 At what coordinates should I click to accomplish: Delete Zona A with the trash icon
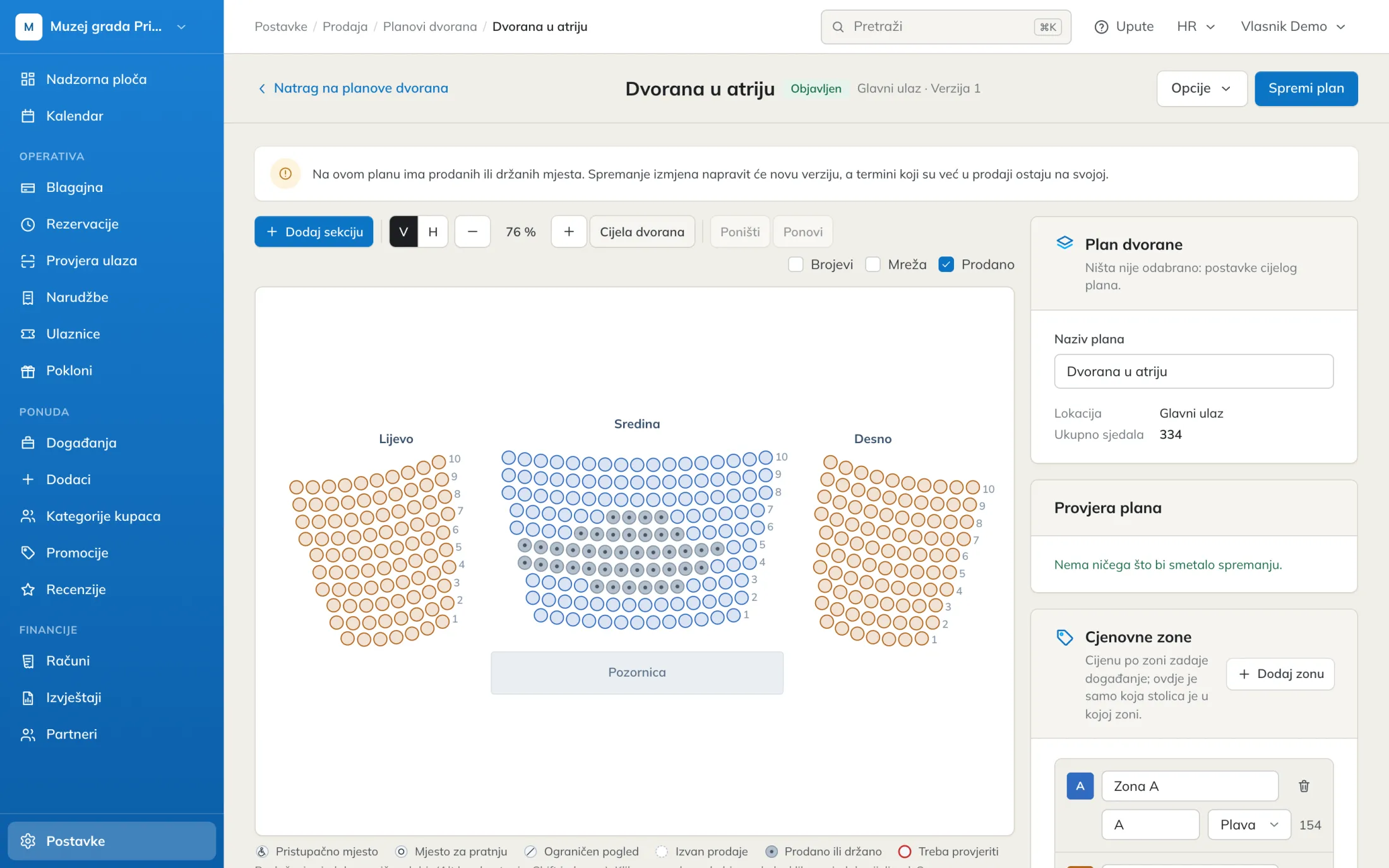[1304, 786]
